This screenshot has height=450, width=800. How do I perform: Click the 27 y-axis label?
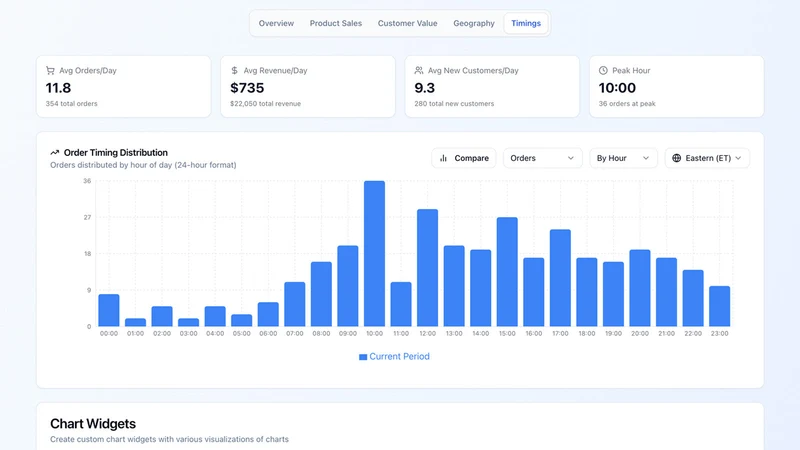pos(87,217)
